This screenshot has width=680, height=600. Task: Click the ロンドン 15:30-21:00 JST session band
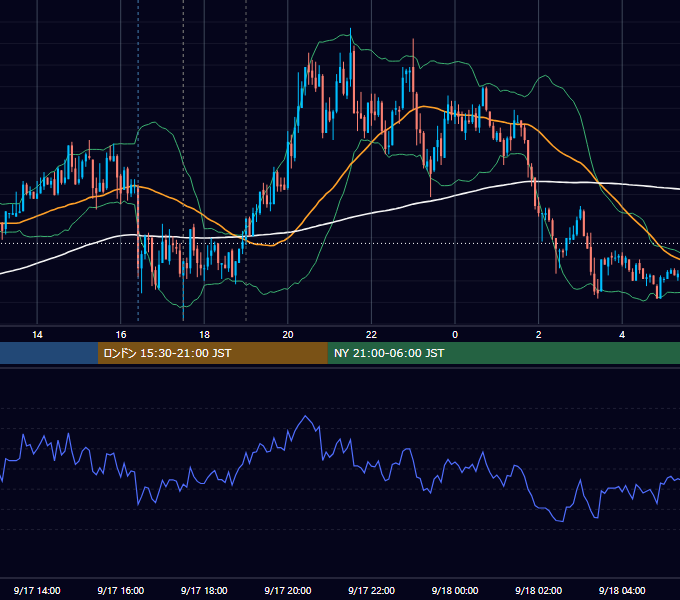212,353
